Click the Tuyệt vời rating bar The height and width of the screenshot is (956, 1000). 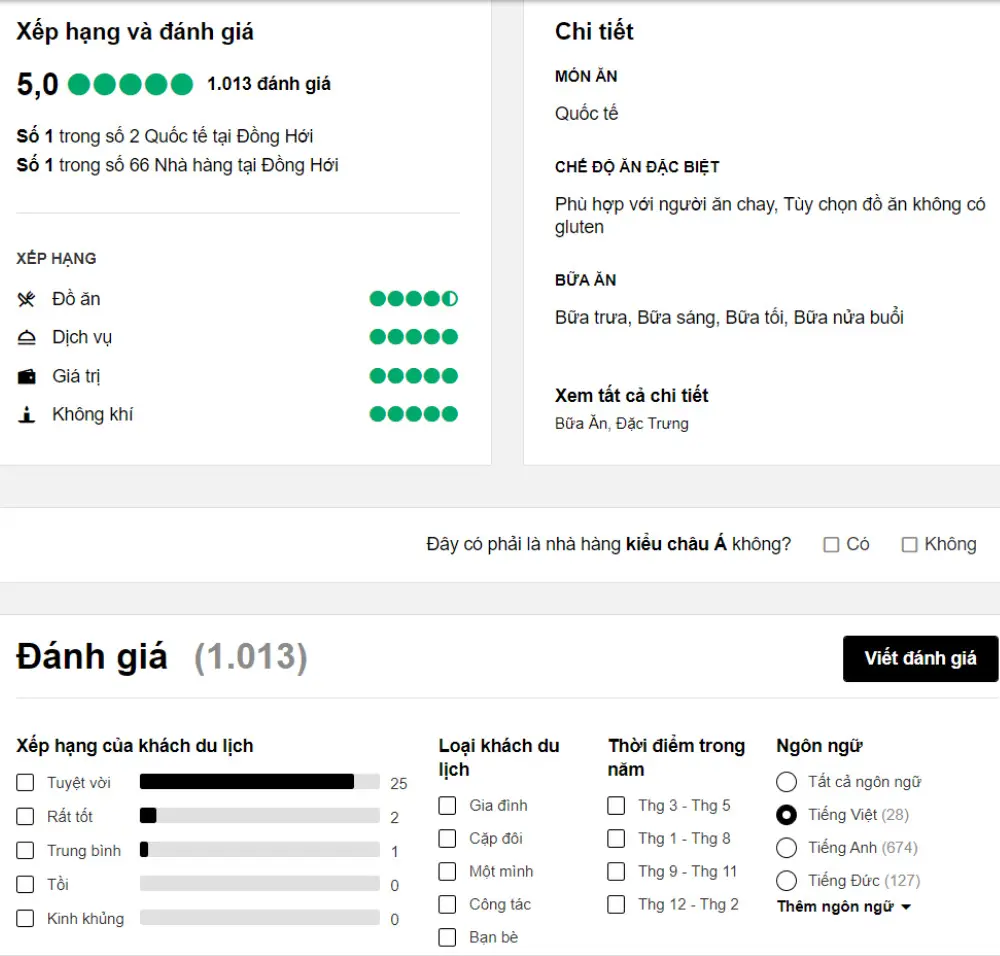pyautogui.click(x=260, y=782)
